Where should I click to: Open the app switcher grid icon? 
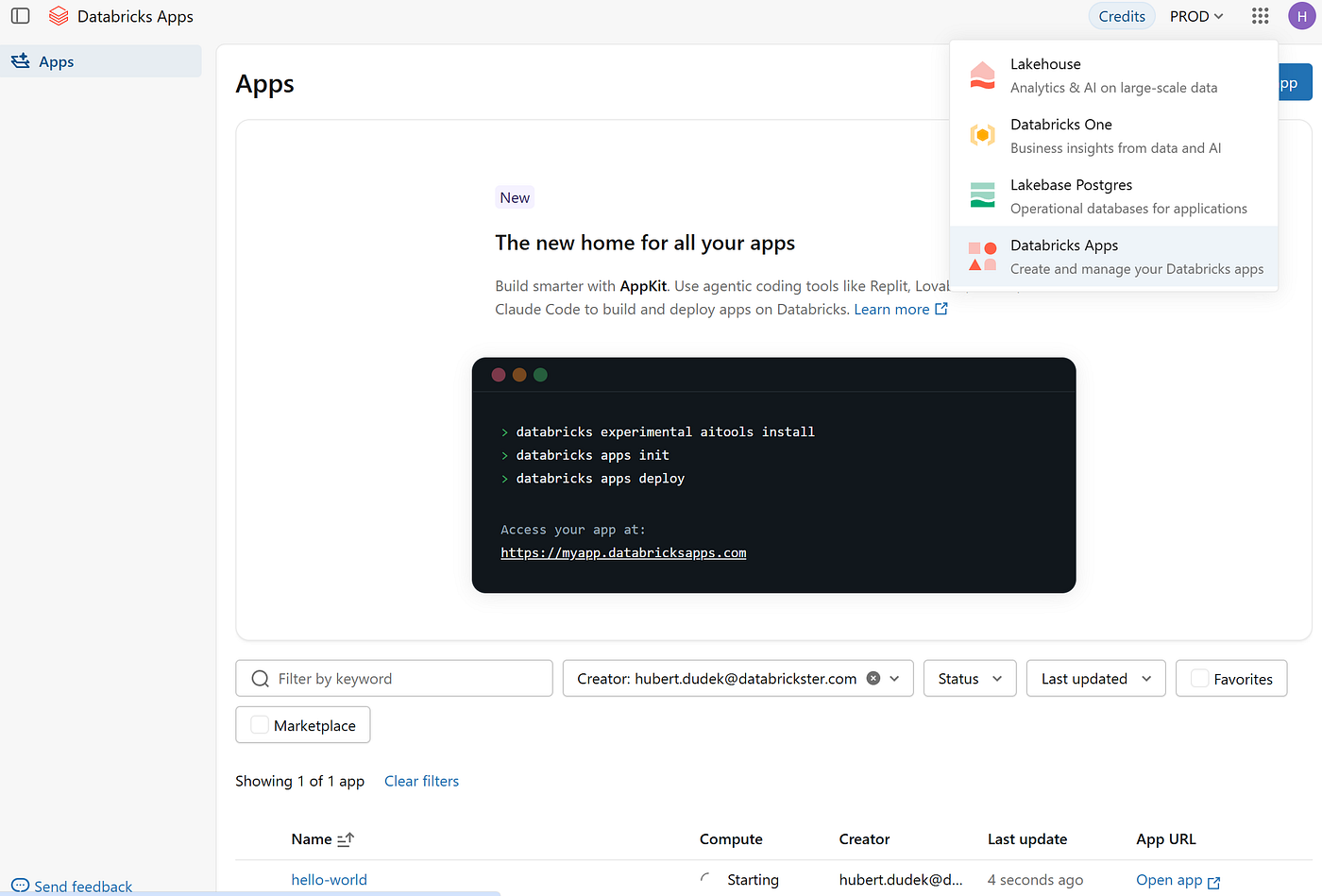point(1260,16)
